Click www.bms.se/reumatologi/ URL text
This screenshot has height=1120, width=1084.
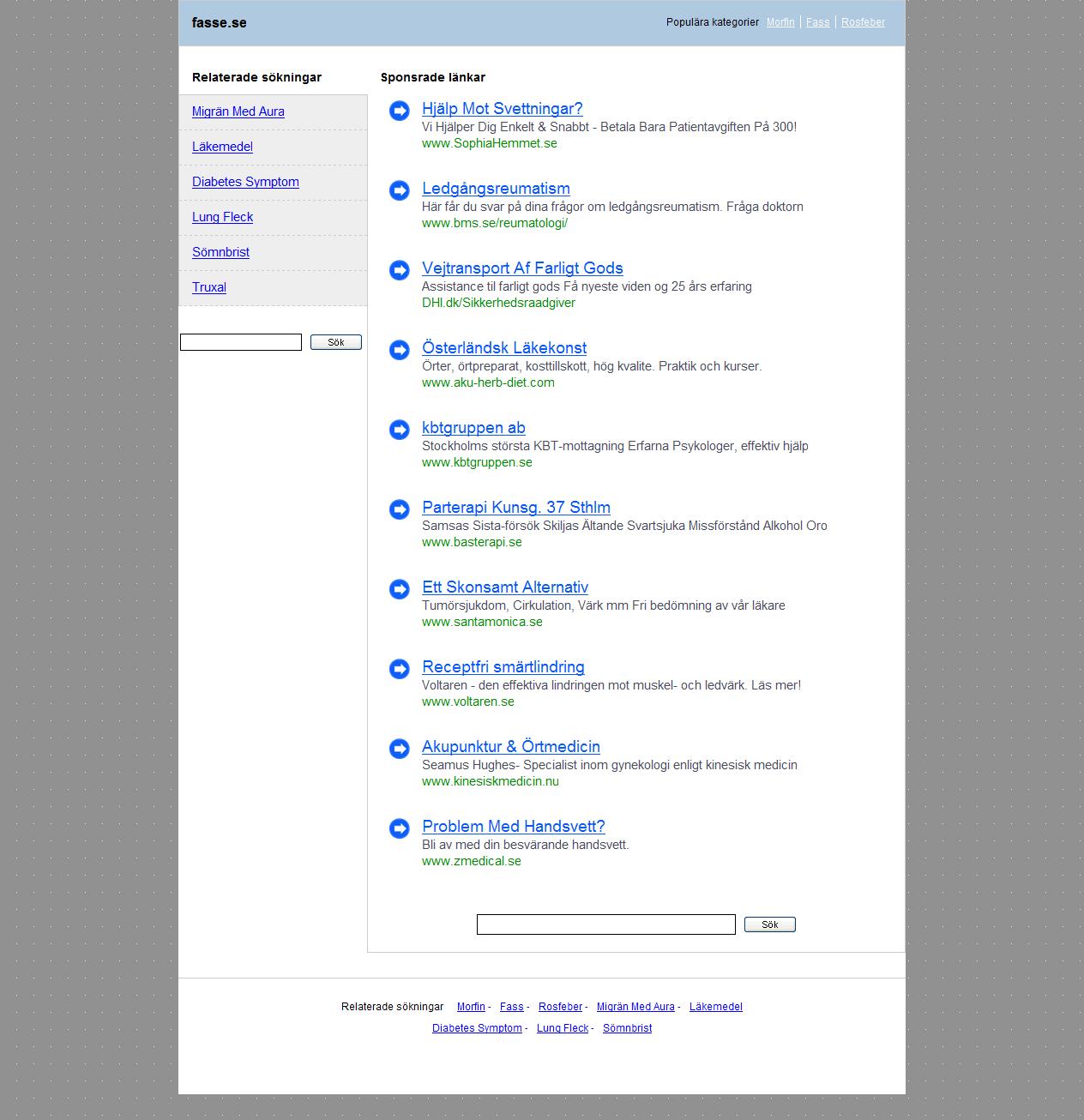[495, 223]
